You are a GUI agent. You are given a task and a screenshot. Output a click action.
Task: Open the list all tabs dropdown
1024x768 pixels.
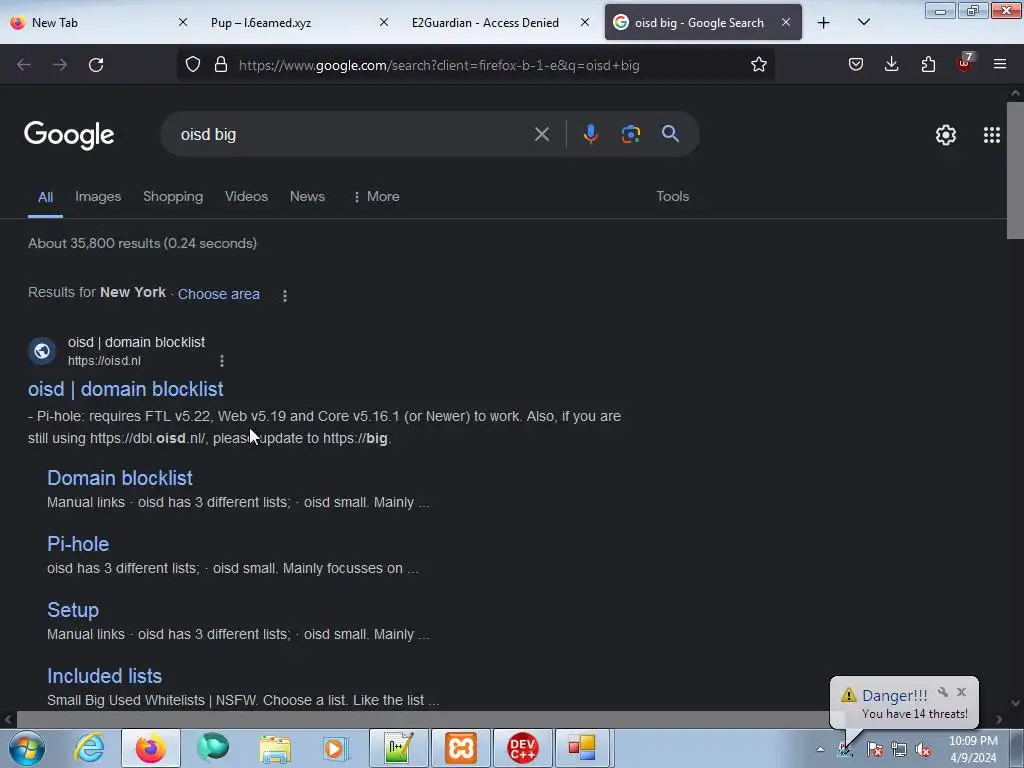click(x=863, y=22)
